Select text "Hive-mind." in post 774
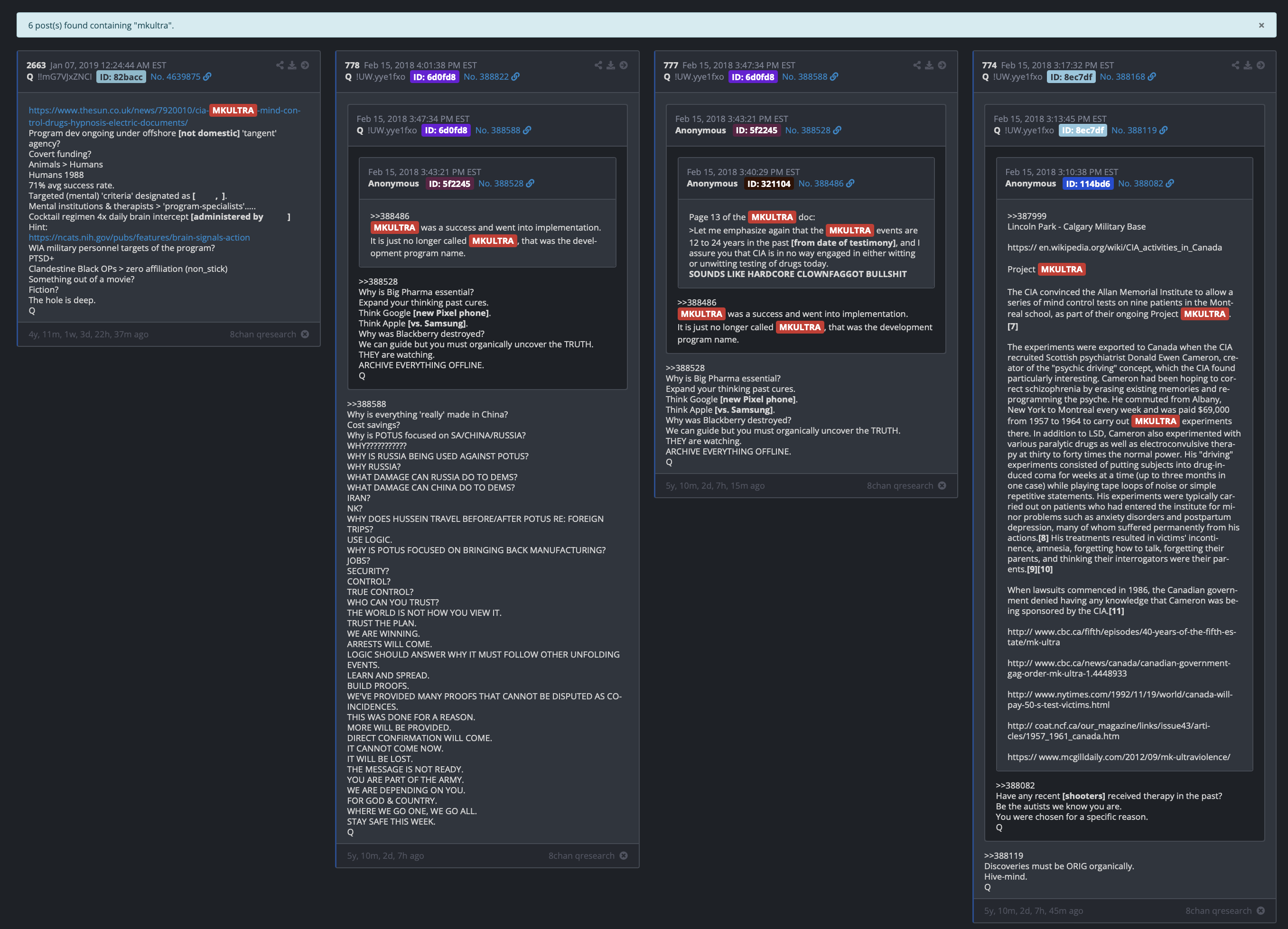This screenshot has width=1288, height=929. tap(1006, 876)
